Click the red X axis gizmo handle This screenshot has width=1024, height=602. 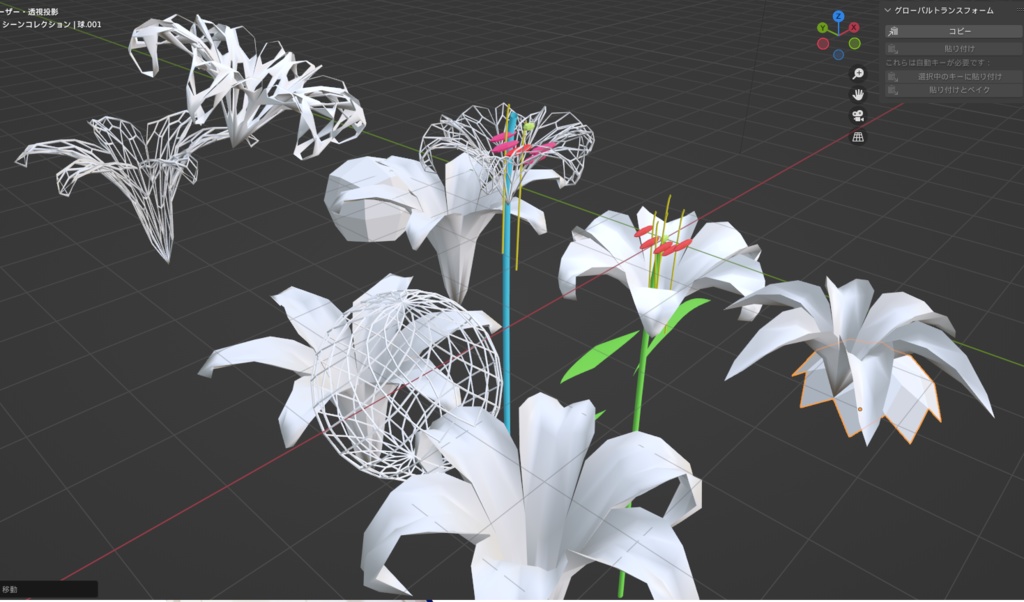click(x=854, y=27)
